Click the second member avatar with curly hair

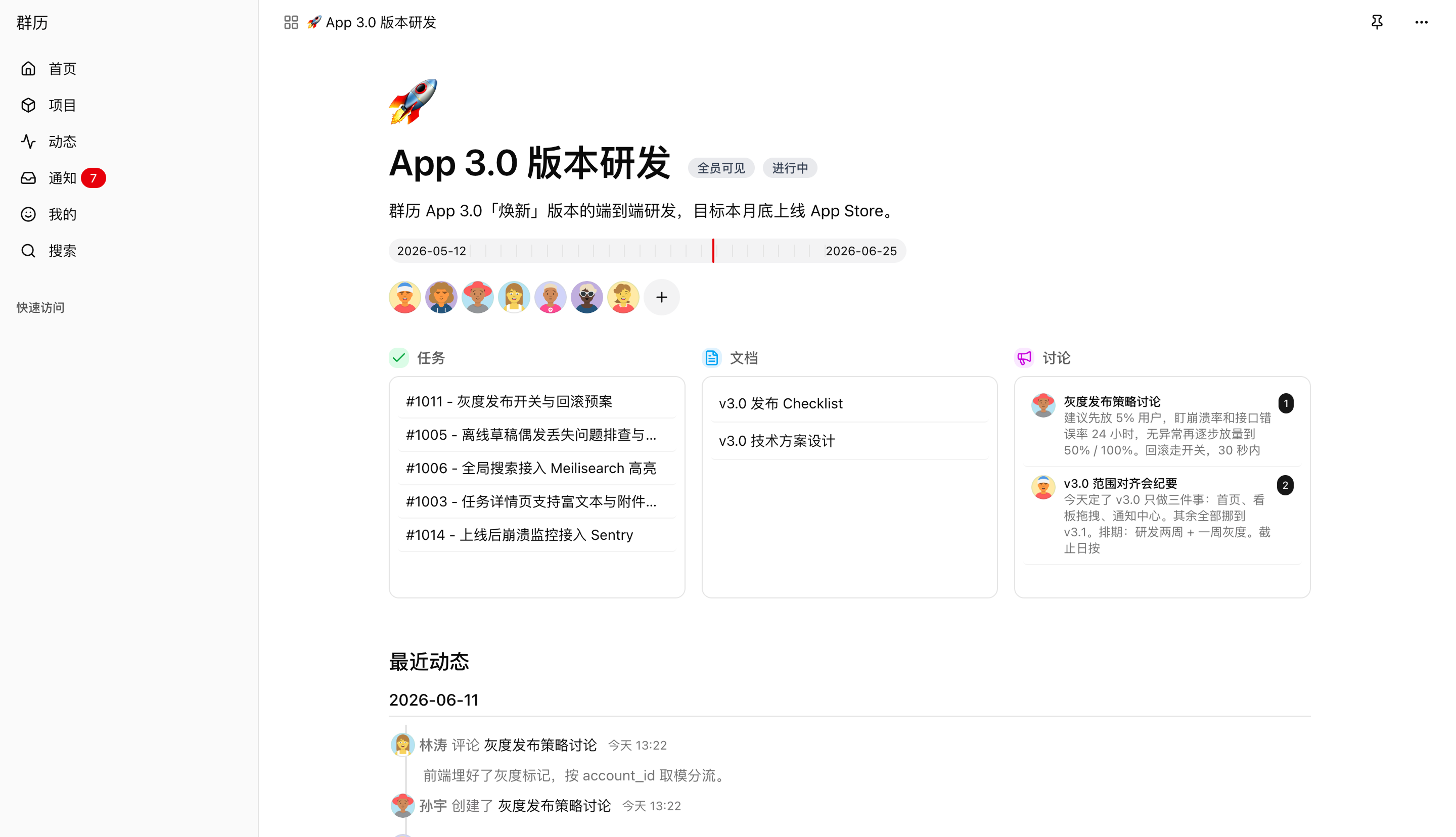tap(441, 297)
